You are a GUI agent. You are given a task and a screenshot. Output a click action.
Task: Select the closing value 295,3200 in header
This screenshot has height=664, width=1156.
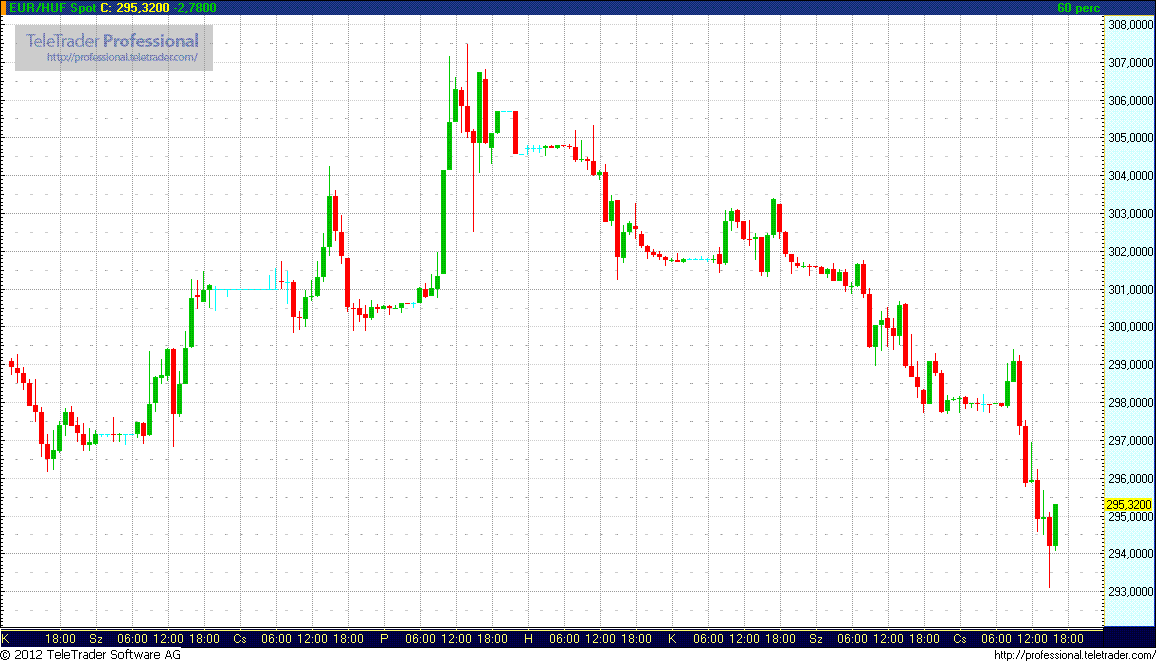pyautogui.click(x=143, y=7)
